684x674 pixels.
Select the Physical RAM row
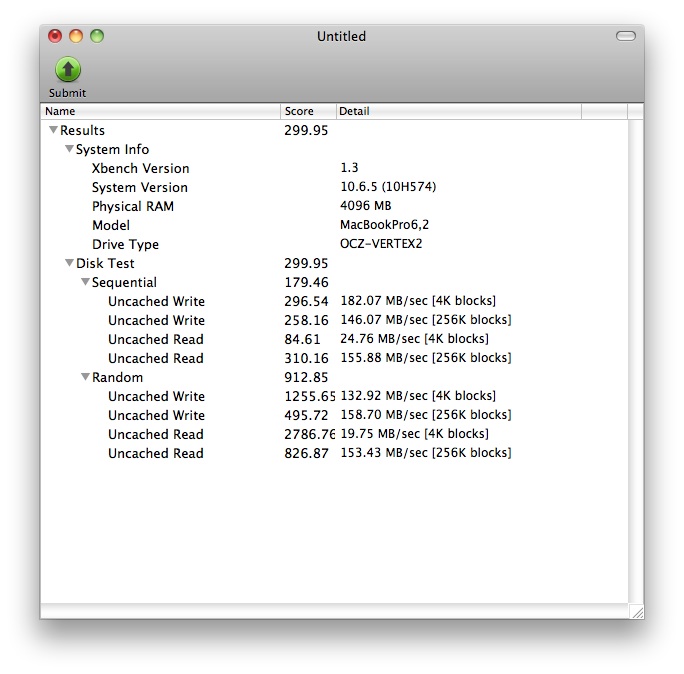click(335, 206)
